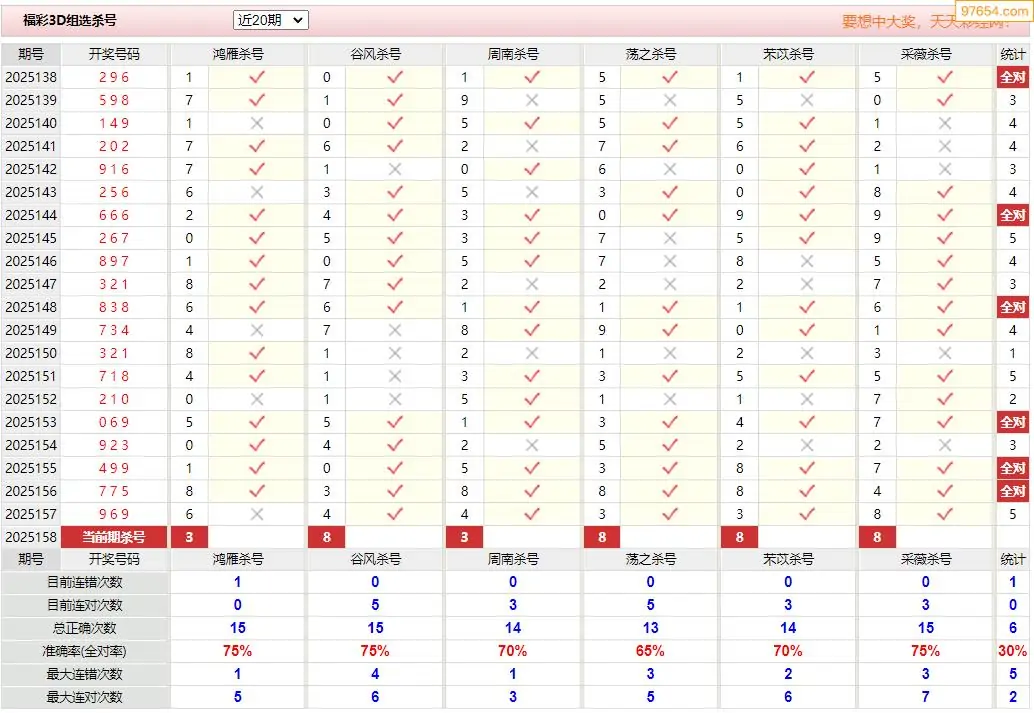Screen dimensions: 1034x713
Task: Click the 全对 badge in row 2025144
Action: coord(1013,215)
